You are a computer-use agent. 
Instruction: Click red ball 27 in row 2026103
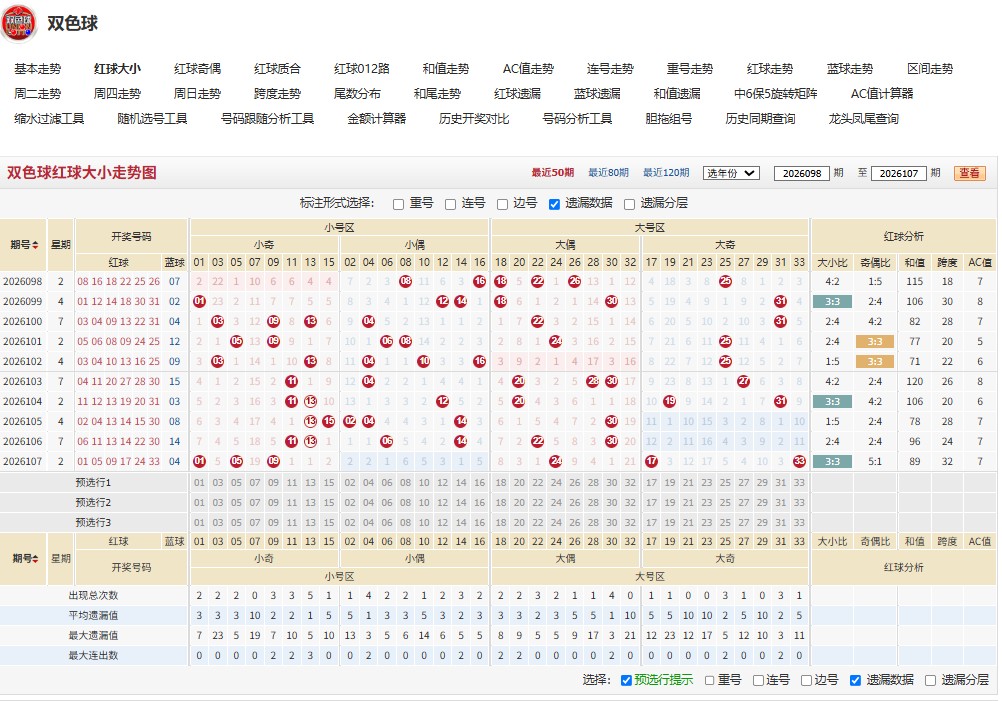(x=743, y=381)
